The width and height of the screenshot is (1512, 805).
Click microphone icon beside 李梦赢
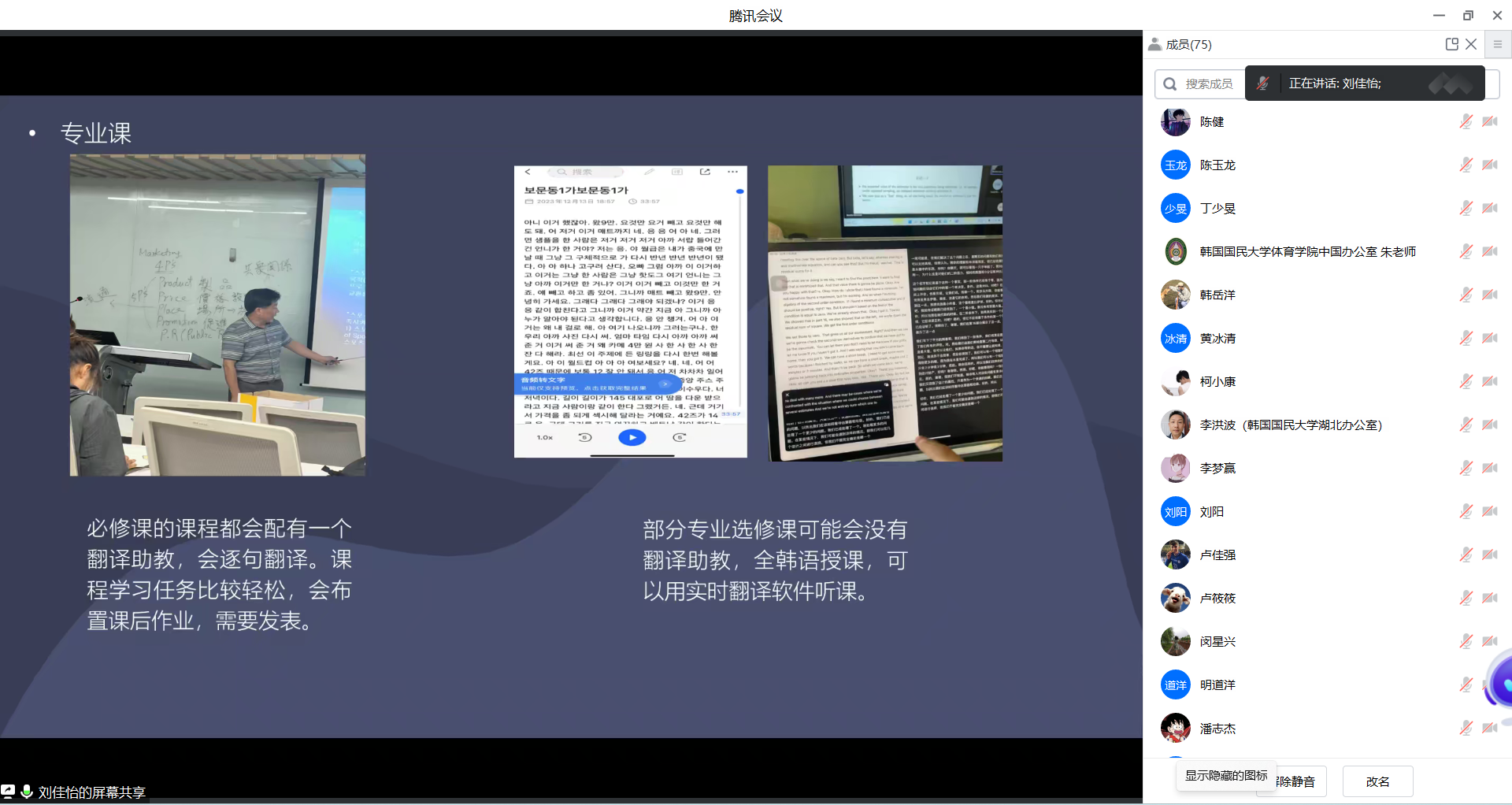1466,468
